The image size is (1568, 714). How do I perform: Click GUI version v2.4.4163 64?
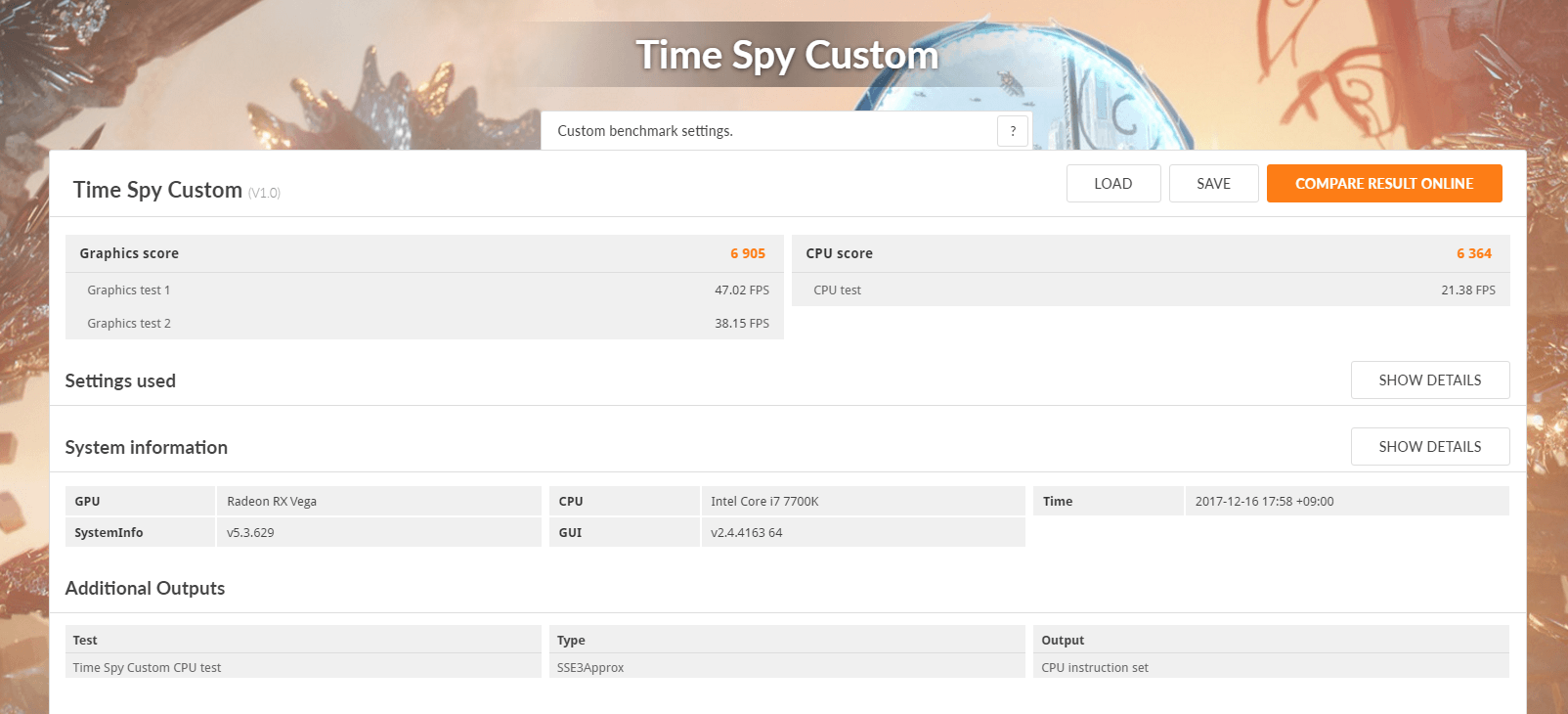tap(863, 533)
